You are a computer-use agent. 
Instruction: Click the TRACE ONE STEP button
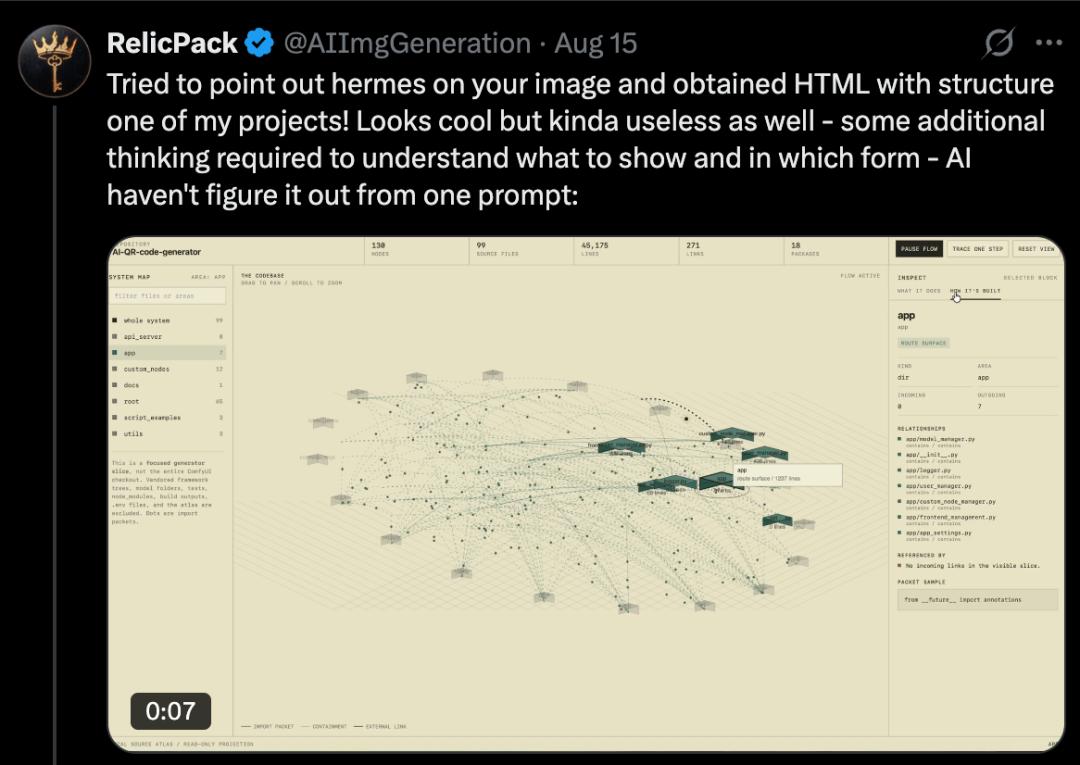pos(977,249)
